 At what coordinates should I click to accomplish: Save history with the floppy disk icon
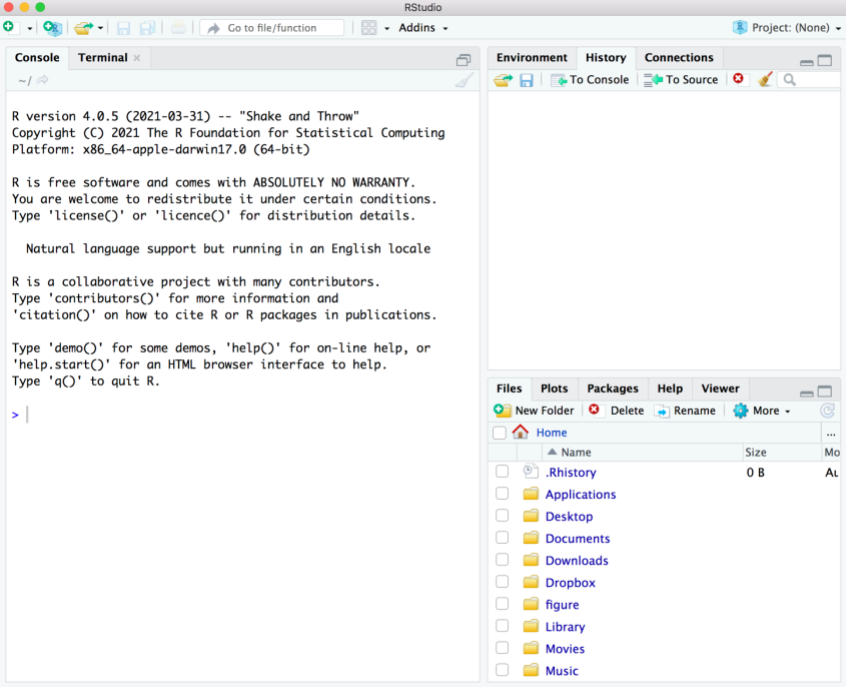click(x=526, y=80)
